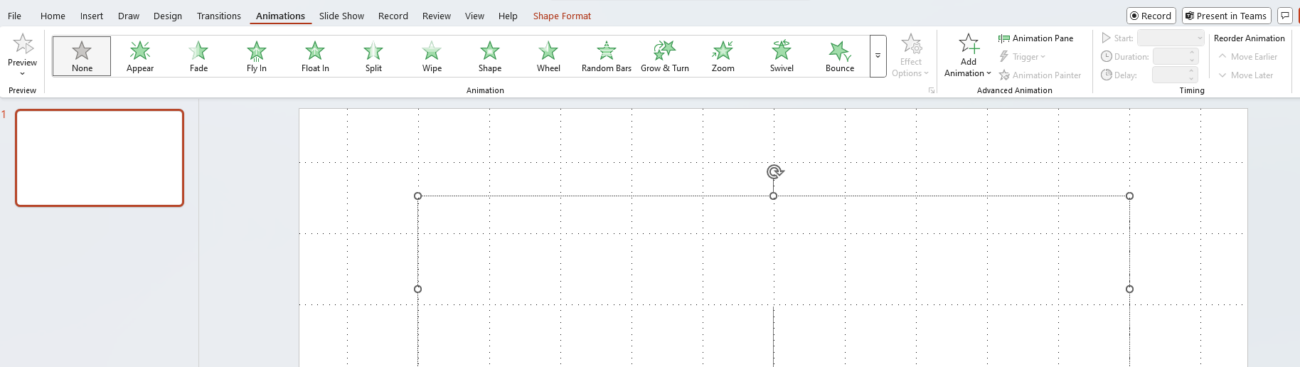1300x367 pixels.
Task: Click the Preview star icon
Action: point(22,44)
